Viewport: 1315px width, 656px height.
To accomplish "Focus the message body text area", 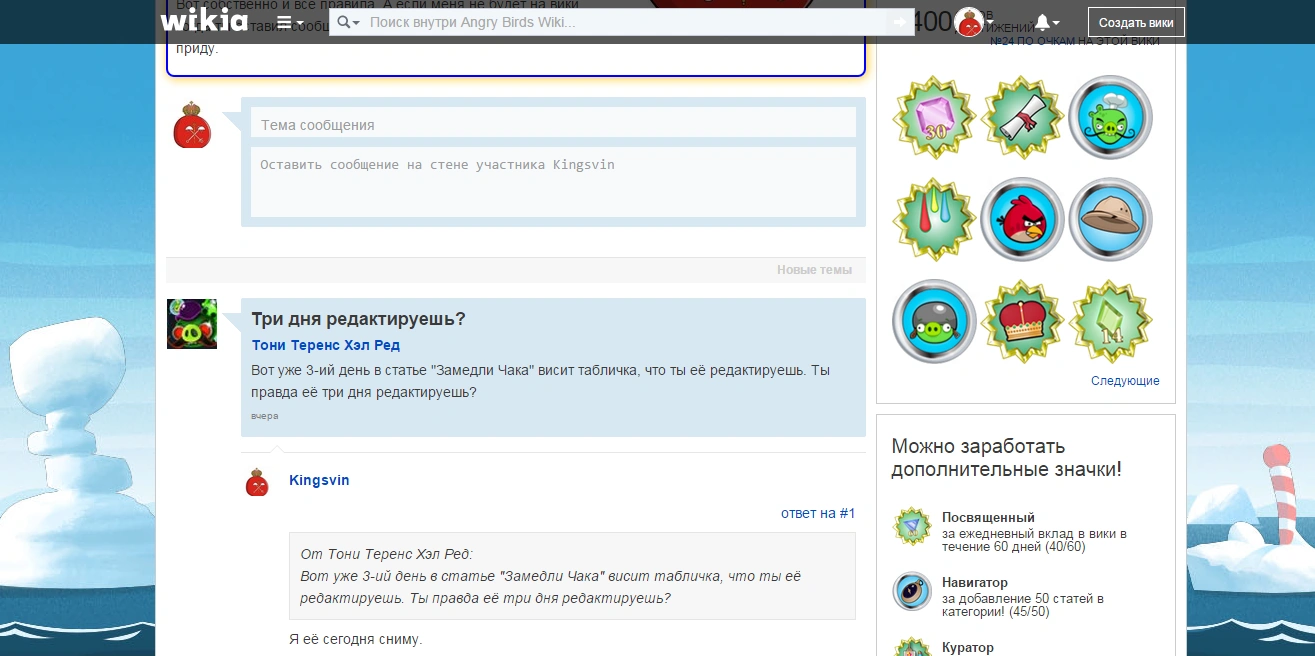I will click(x=553, y=182).
